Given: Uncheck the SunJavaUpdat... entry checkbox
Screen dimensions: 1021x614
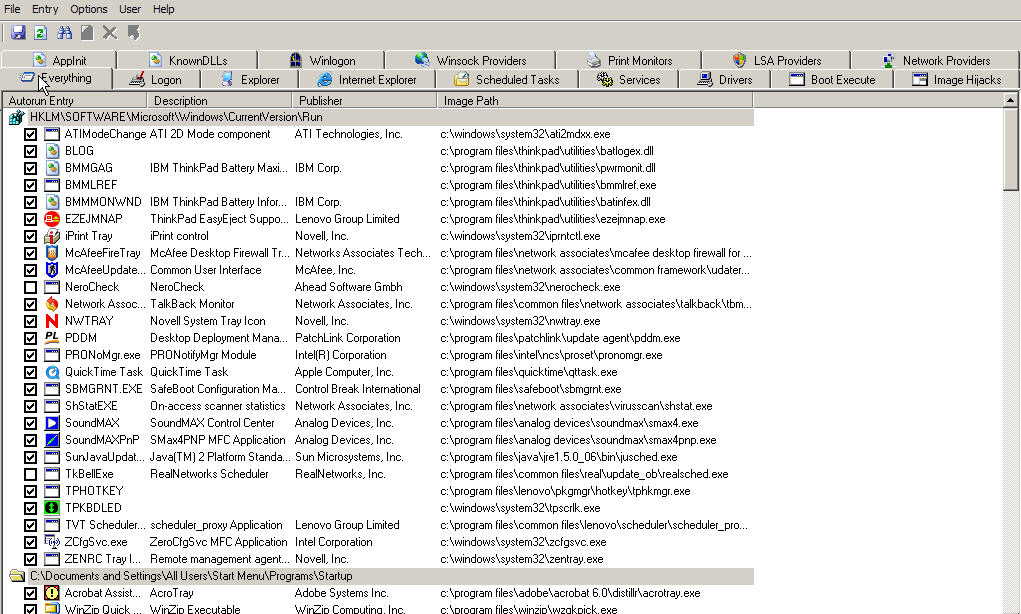Looking at the screenshot, I should pos(30,457).
